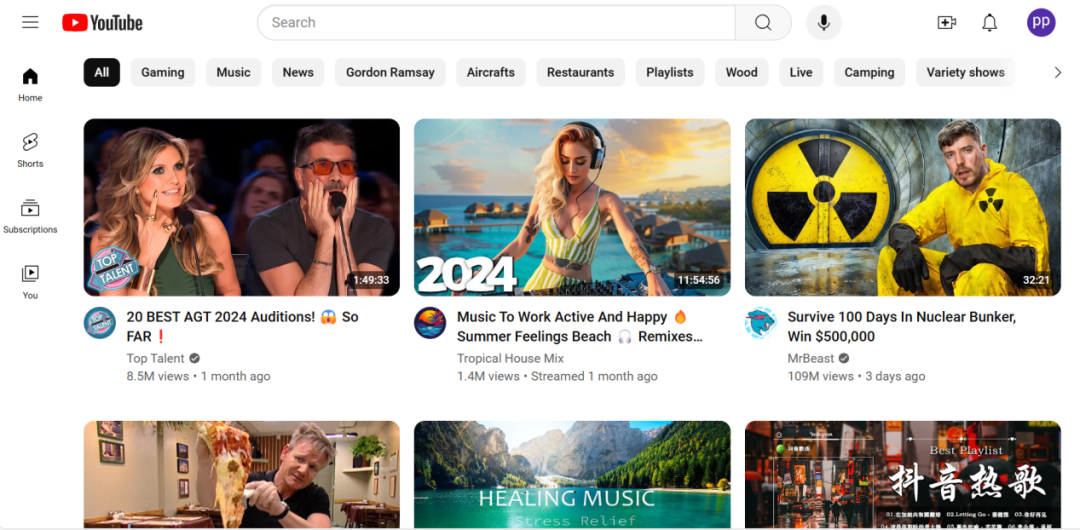Select the Camping filter chip
The width and height of the screenshot is (1080, 530).
(869, 72)
